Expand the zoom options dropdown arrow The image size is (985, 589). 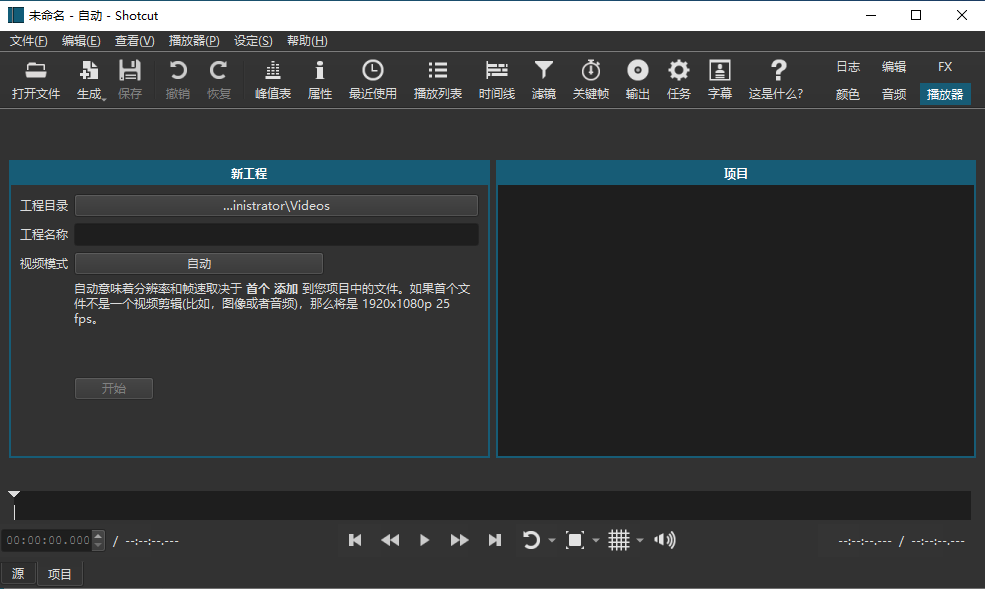(x=596, y=540)
